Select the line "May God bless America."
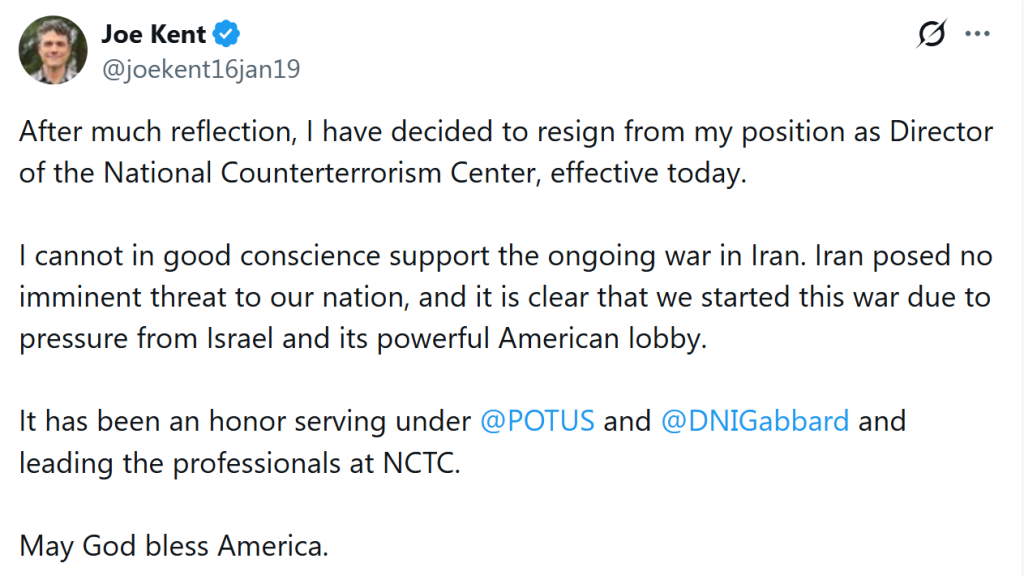The image size is (1024, 576). click(x=174, y=547)
